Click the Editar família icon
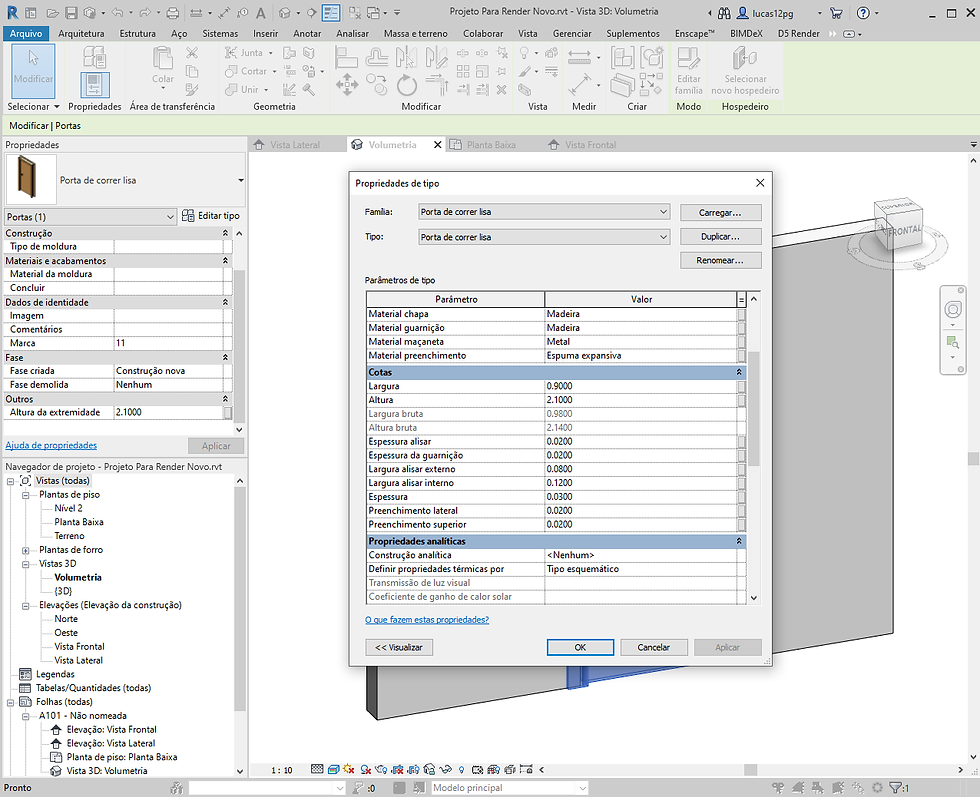 [x=689, y=70]
